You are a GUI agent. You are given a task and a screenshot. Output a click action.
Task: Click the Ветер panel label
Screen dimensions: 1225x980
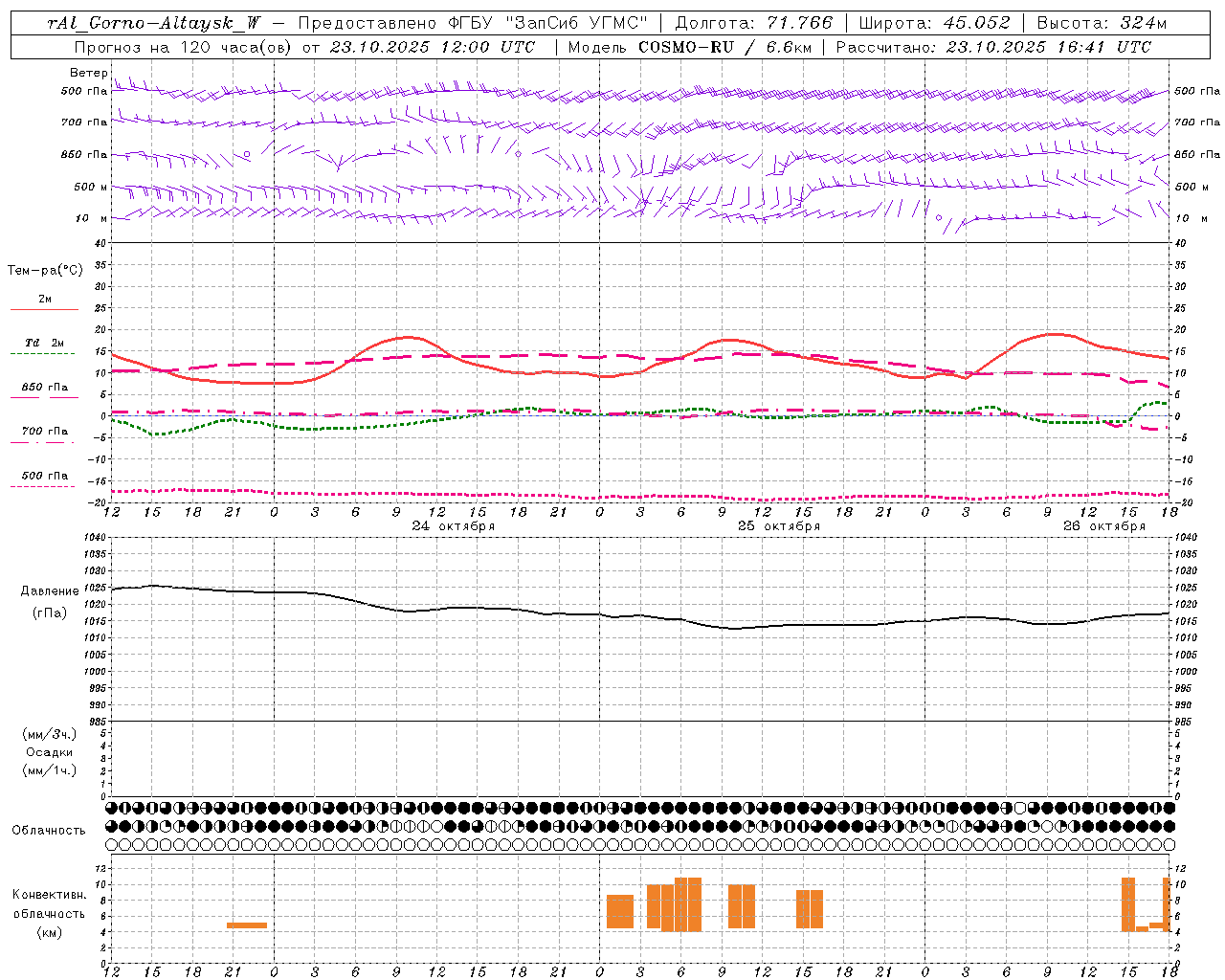click(88, 73)
